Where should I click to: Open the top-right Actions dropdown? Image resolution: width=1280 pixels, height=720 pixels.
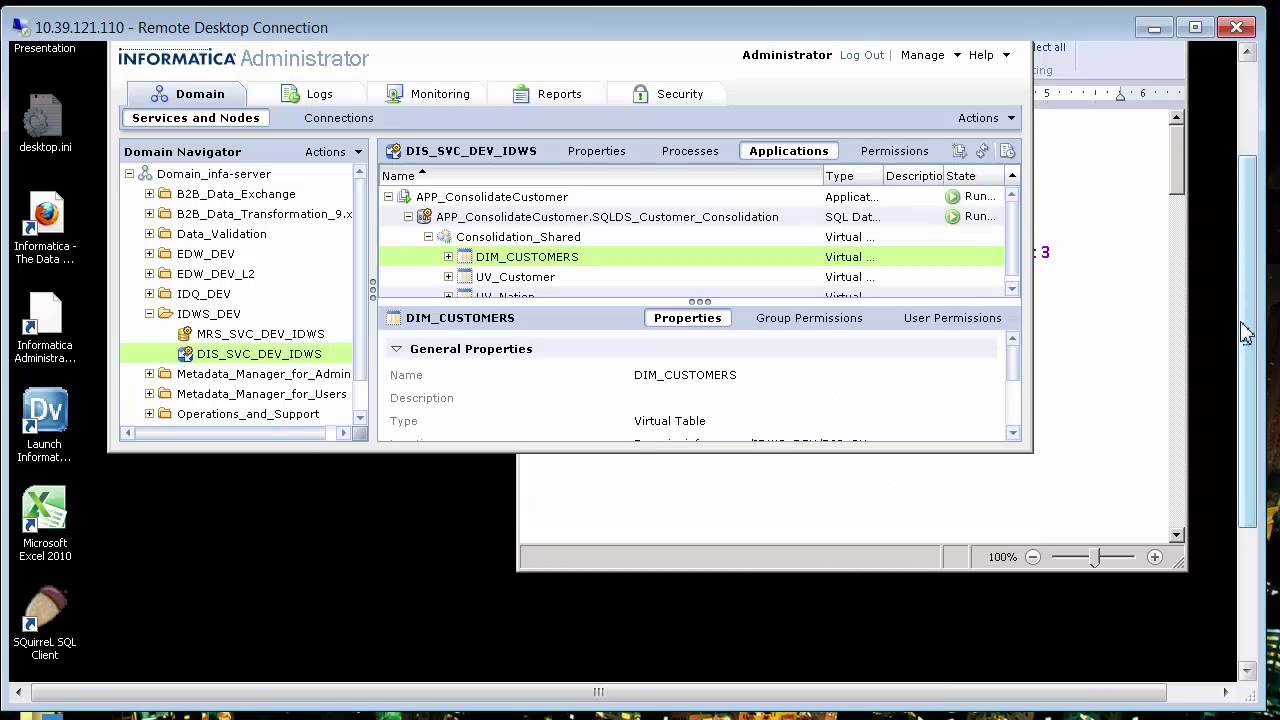[987, 118]
